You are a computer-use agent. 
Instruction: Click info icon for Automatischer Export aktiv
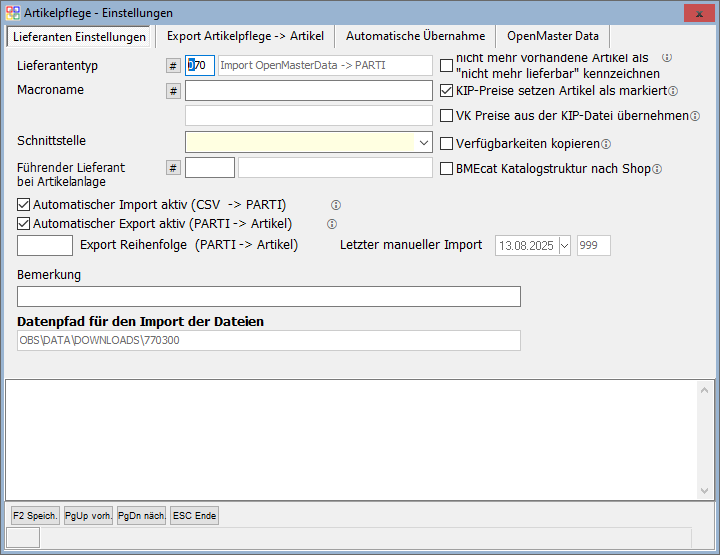[332, 224]
